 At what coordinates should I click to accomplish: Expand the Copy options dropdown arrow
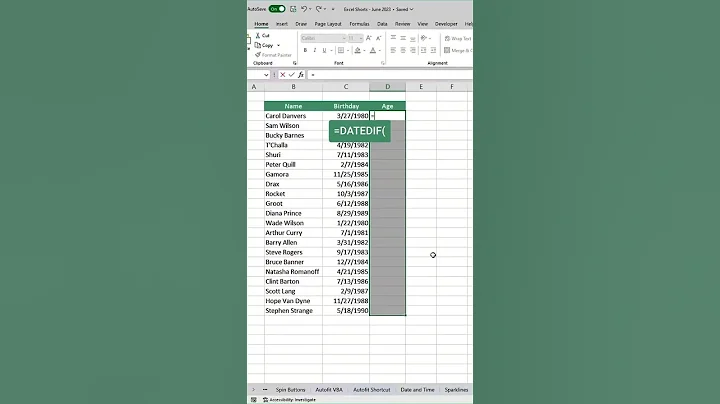tap(278, 45)
